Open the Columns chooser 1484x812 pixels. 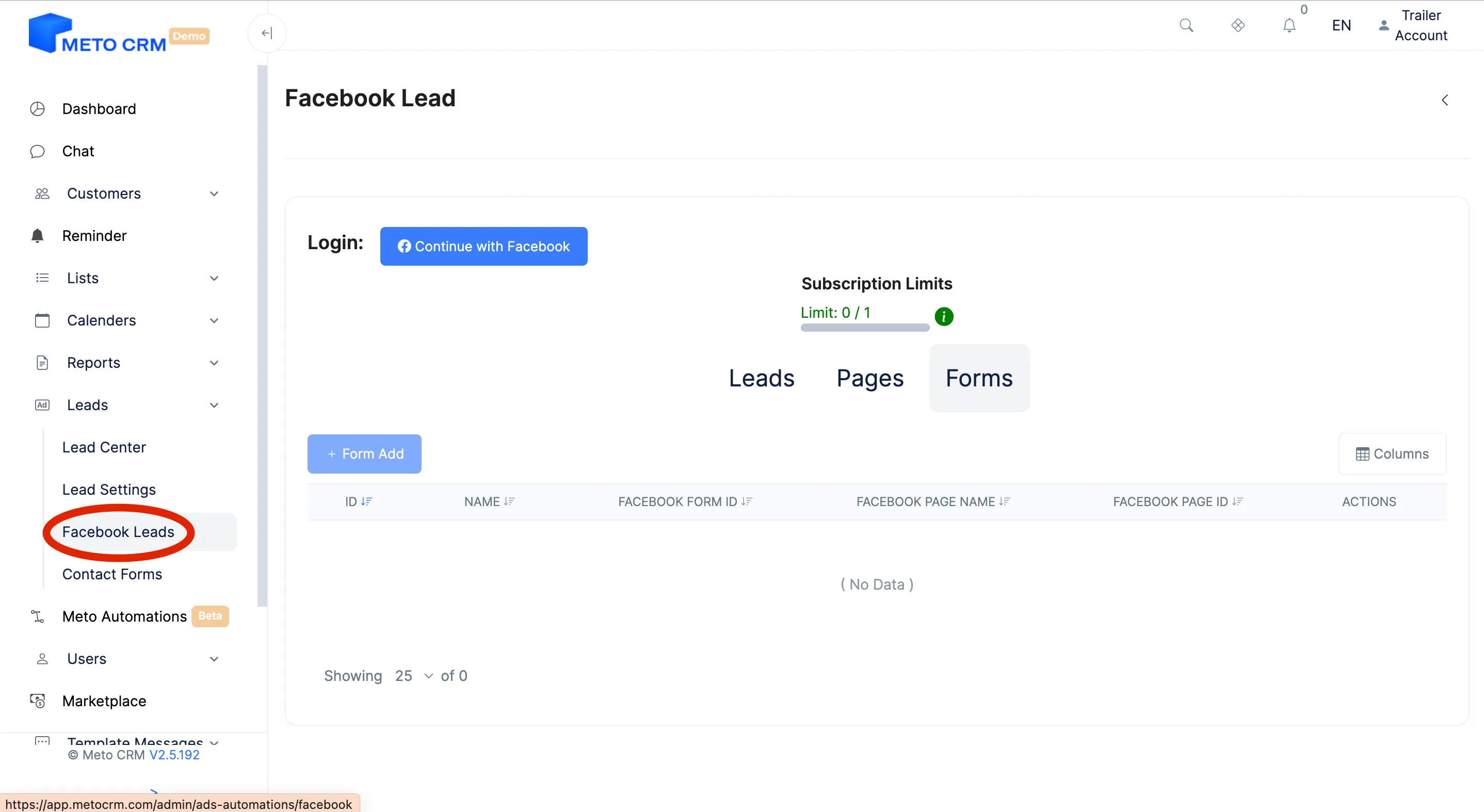coord(1392,454)
